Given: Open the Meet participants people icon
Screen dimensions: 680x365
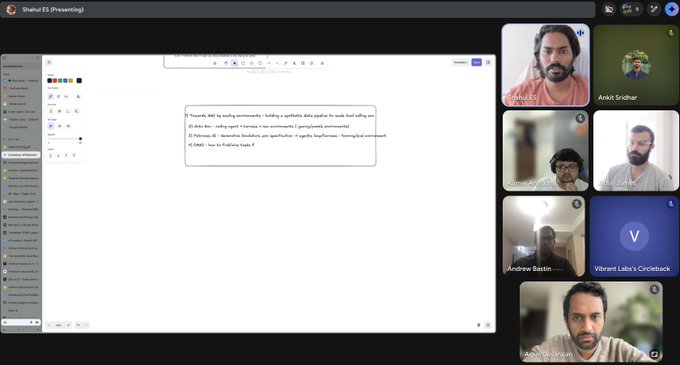Looking at the screenshot, I should [630, 9].
